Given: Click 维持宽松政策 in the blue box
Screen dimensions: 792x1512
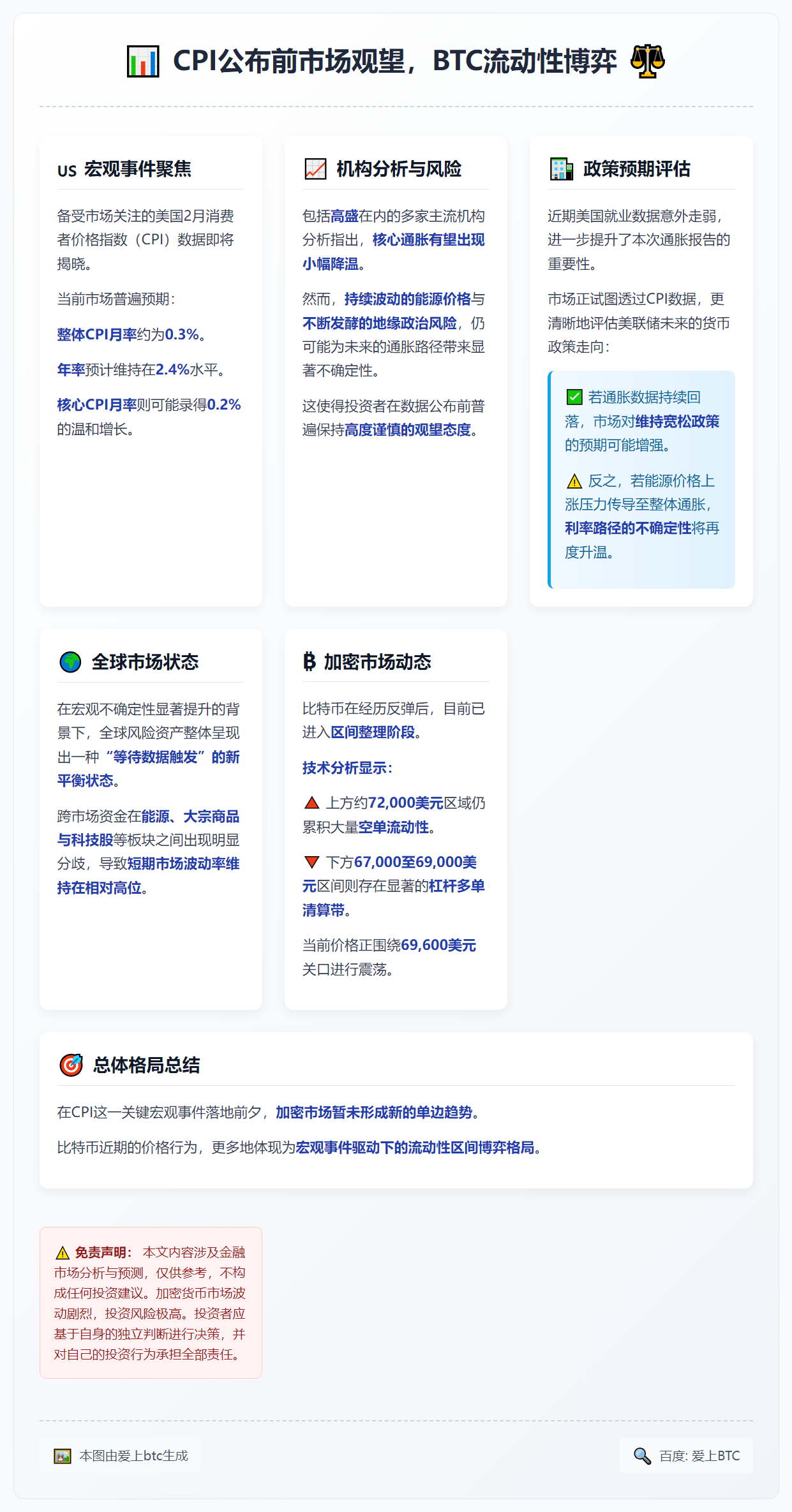Looking at the screenshot, I should [x=677, y=422].
